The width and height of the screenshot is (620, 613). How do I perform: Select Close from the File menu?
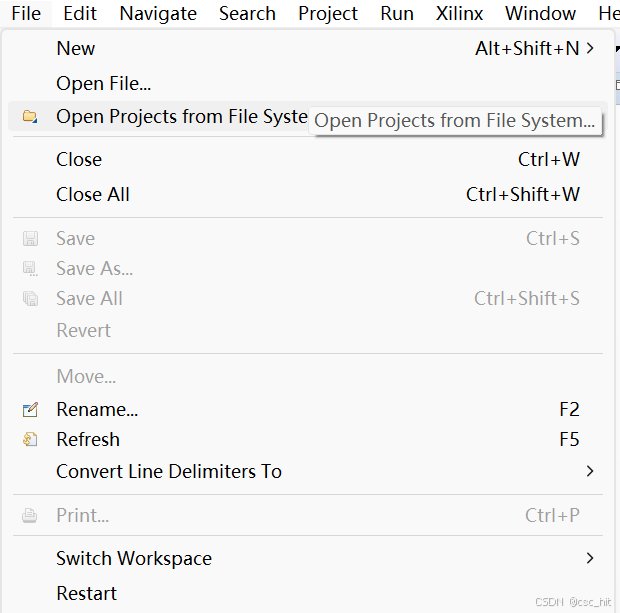[x=79, y=159]
